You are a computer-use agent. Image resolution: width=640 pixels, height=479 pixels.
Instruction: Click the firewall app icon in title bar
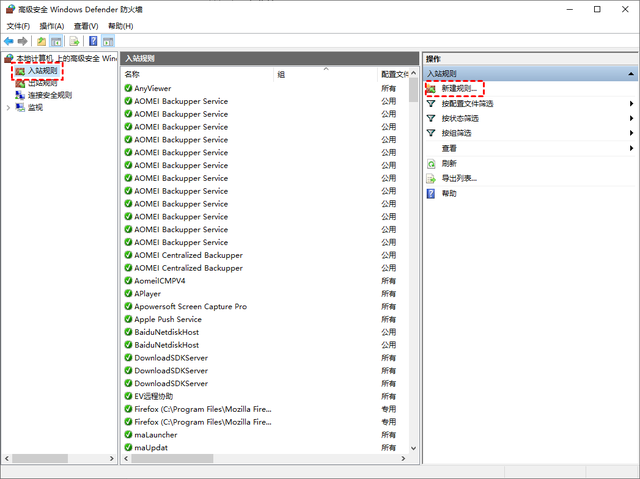click(x=10, y=9)
